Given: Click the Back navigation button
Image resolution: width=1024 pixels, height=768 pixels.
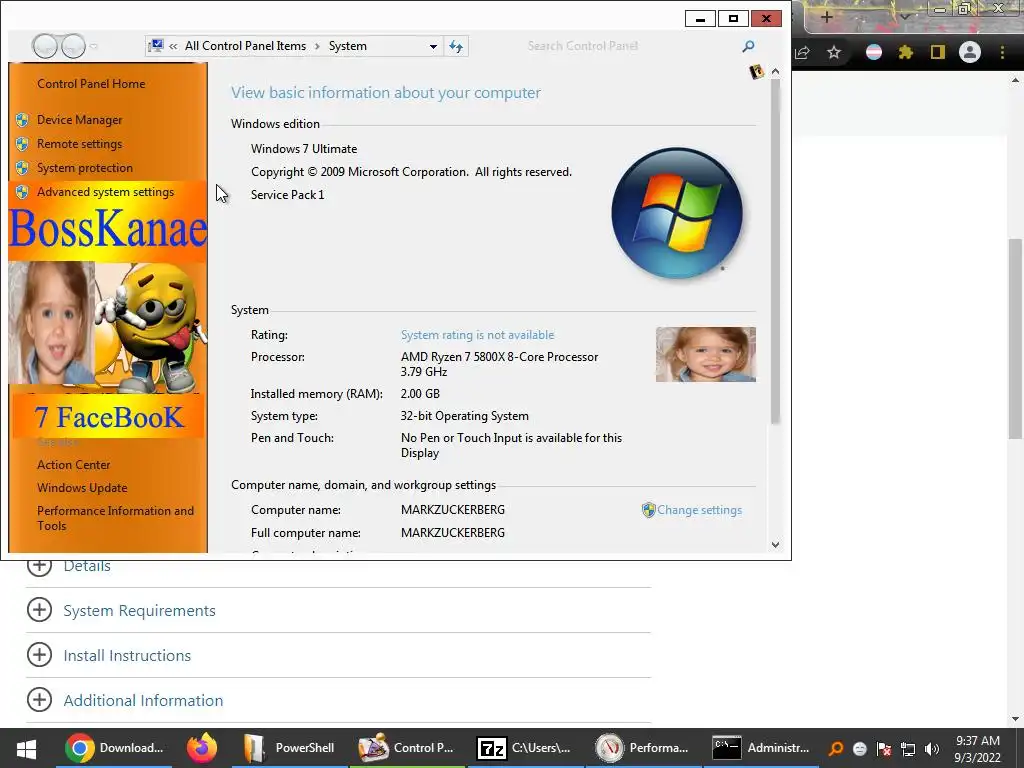Looking at the screenshot, I should [45, 46].
